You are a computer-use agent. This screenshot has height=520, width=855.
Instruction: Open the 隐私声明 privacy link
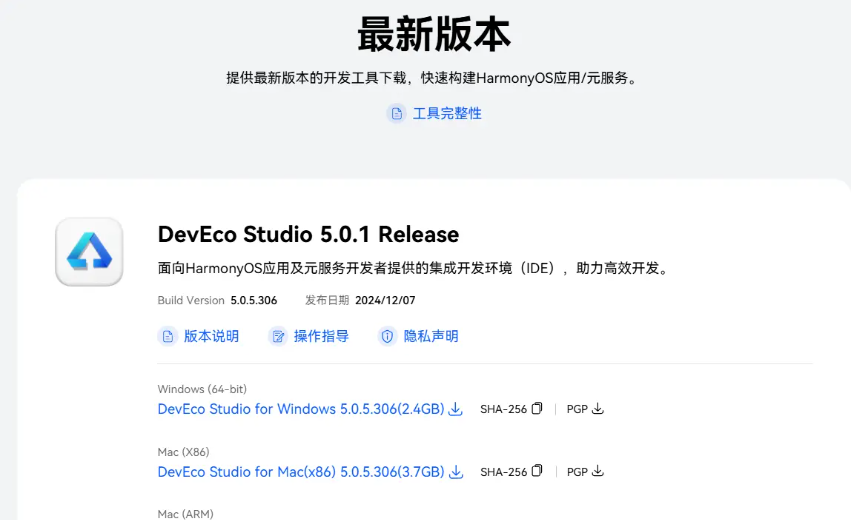point(431,336)
